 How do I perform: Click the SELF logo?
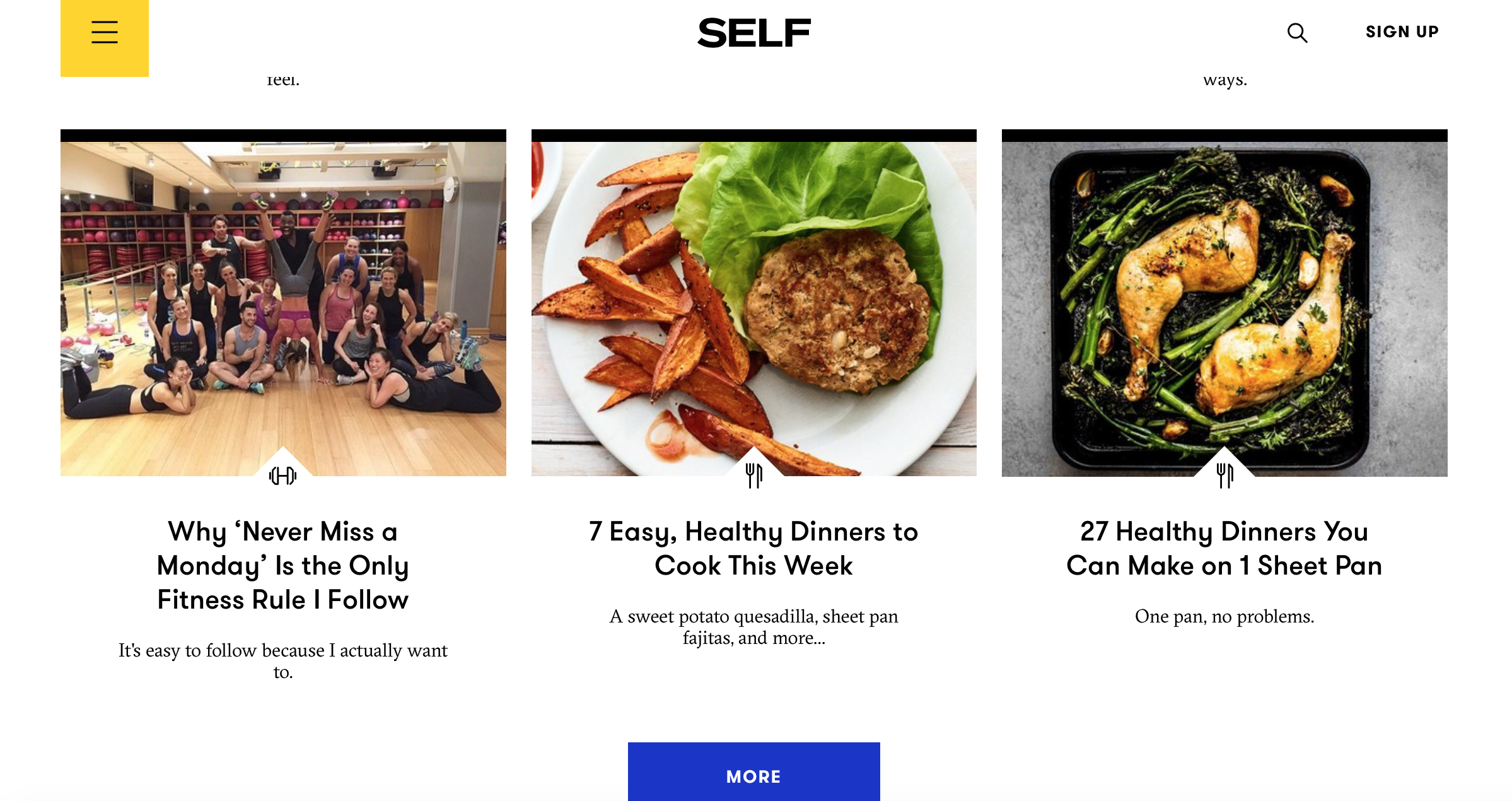coord(754,33)
